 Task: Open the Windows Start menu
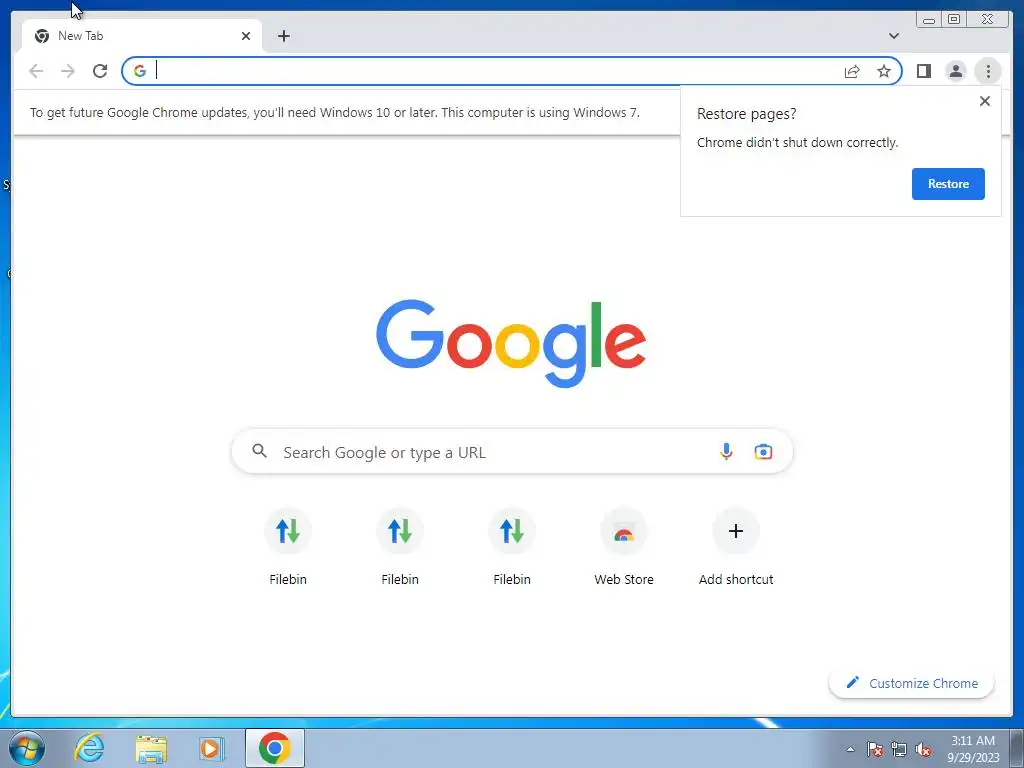point(26,748)
